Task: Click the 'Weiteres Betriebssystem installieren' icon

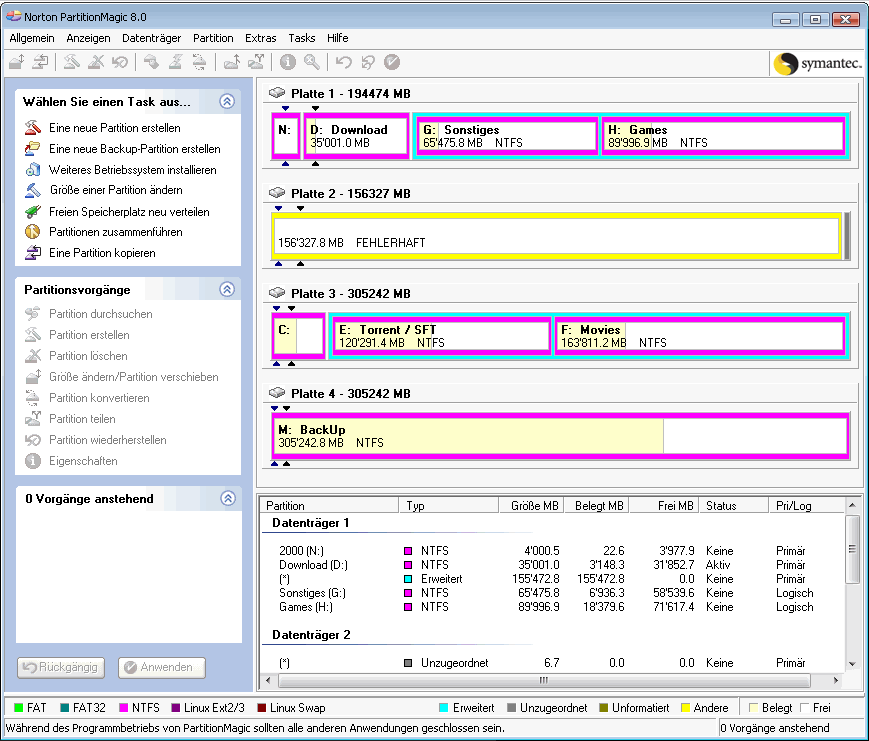Action: (32, 170)
